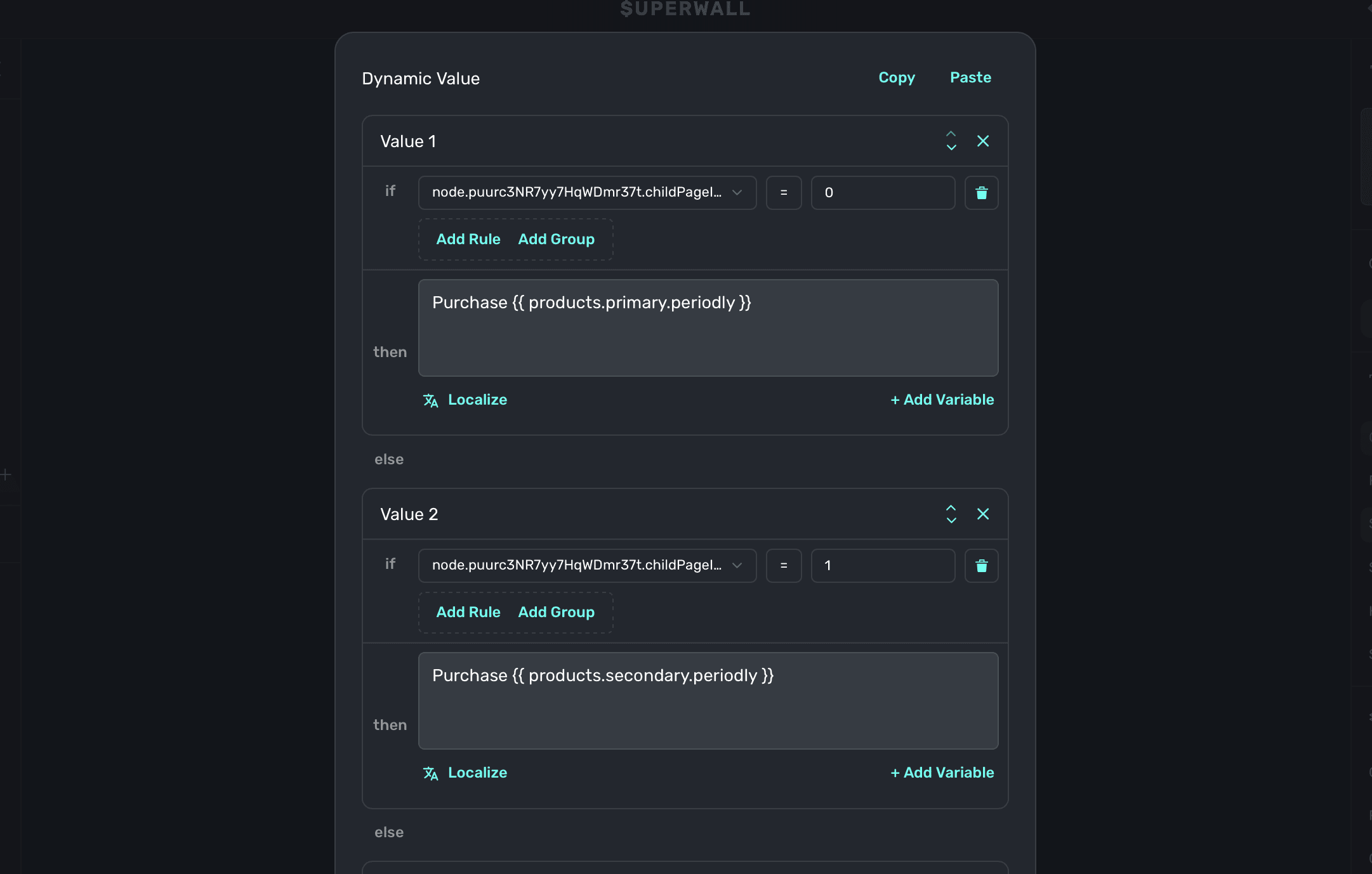Click the Localize translate icon in Value 1
1372x874 pixels.
pyautogui.click(x=430, y=400)
